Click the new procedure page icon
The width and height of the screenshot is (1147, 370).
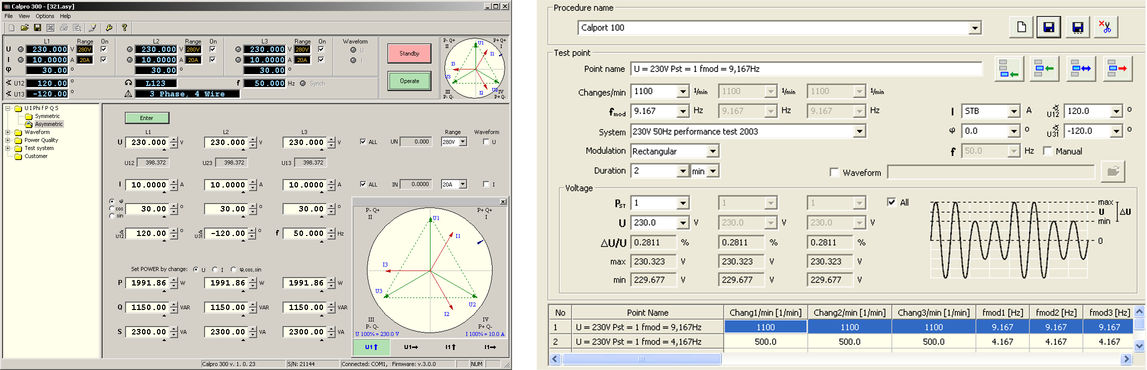1021,27
